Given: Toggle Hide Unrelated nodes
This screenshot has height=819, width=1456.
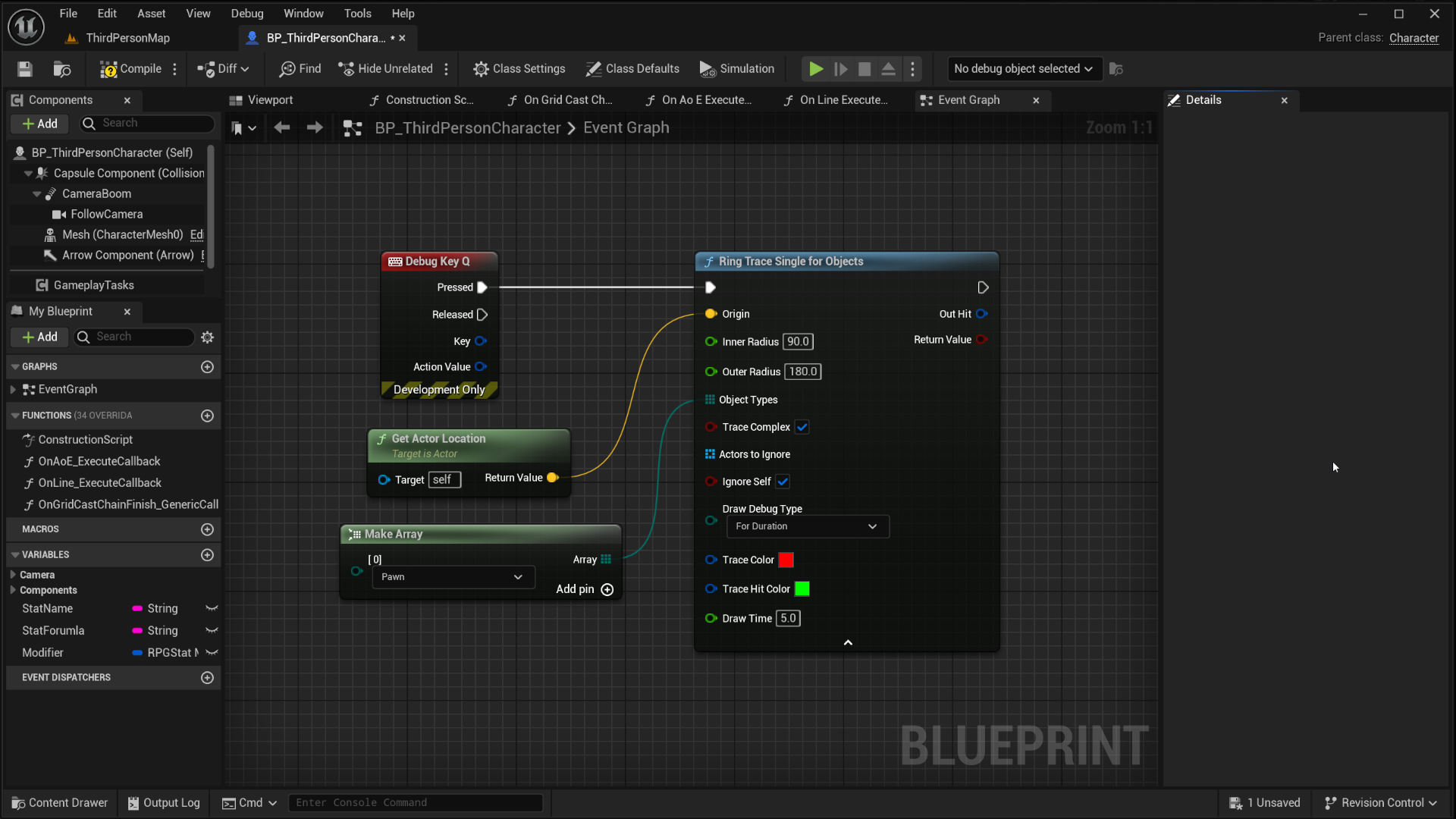Looking at the screenshot, I should (x=385, y=69).
